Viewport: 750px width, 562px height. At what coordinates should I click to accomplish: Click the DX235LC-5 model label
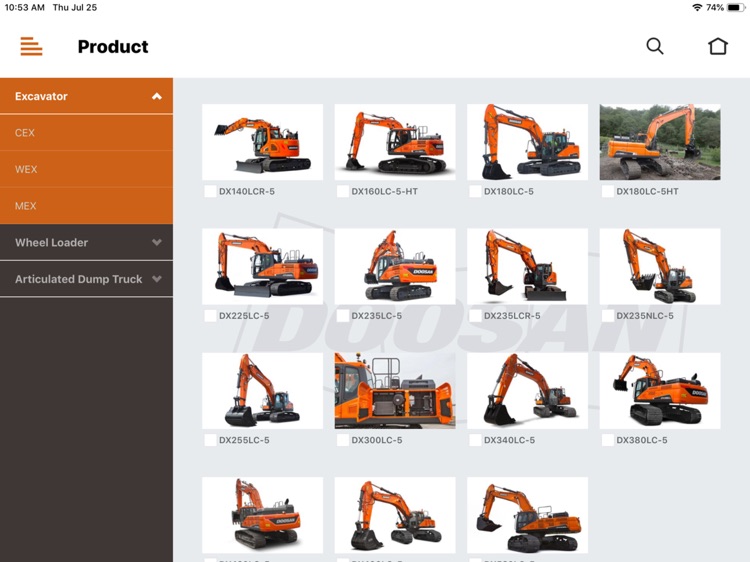376,316
